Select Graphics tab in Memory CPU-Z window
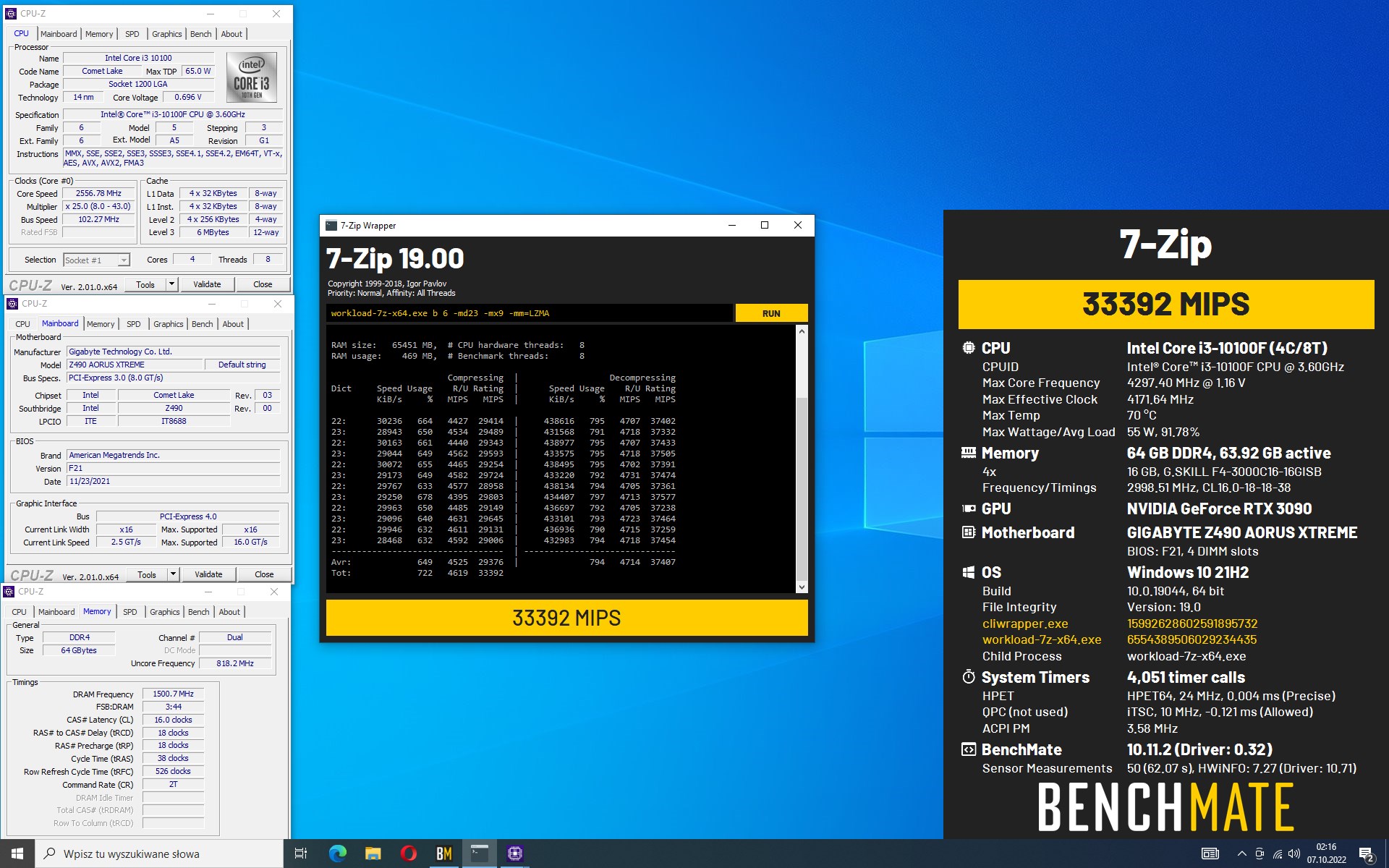The image size is (1389, 868). (165, 612)
